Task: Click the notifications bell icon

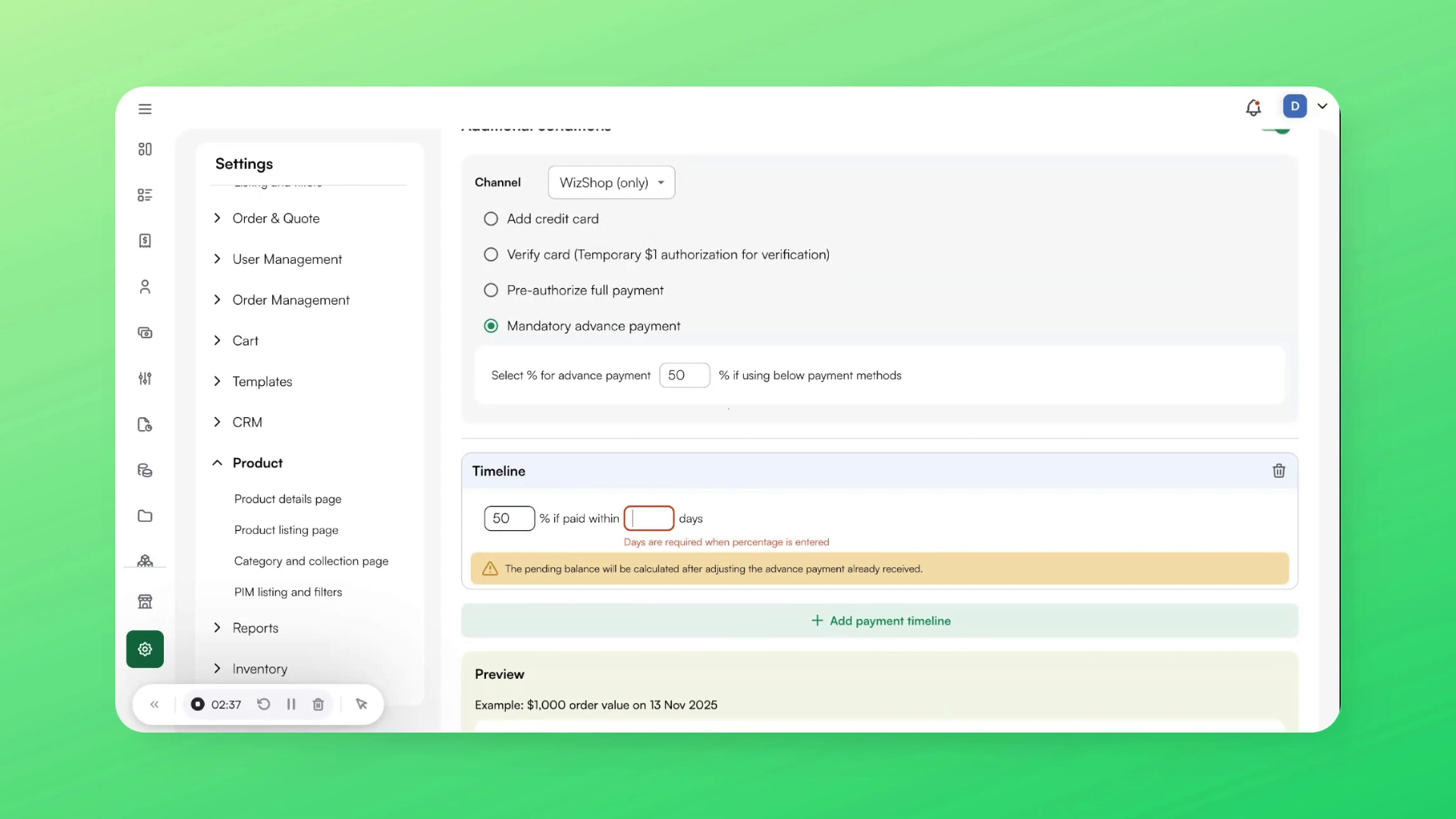Action: 1253,107
